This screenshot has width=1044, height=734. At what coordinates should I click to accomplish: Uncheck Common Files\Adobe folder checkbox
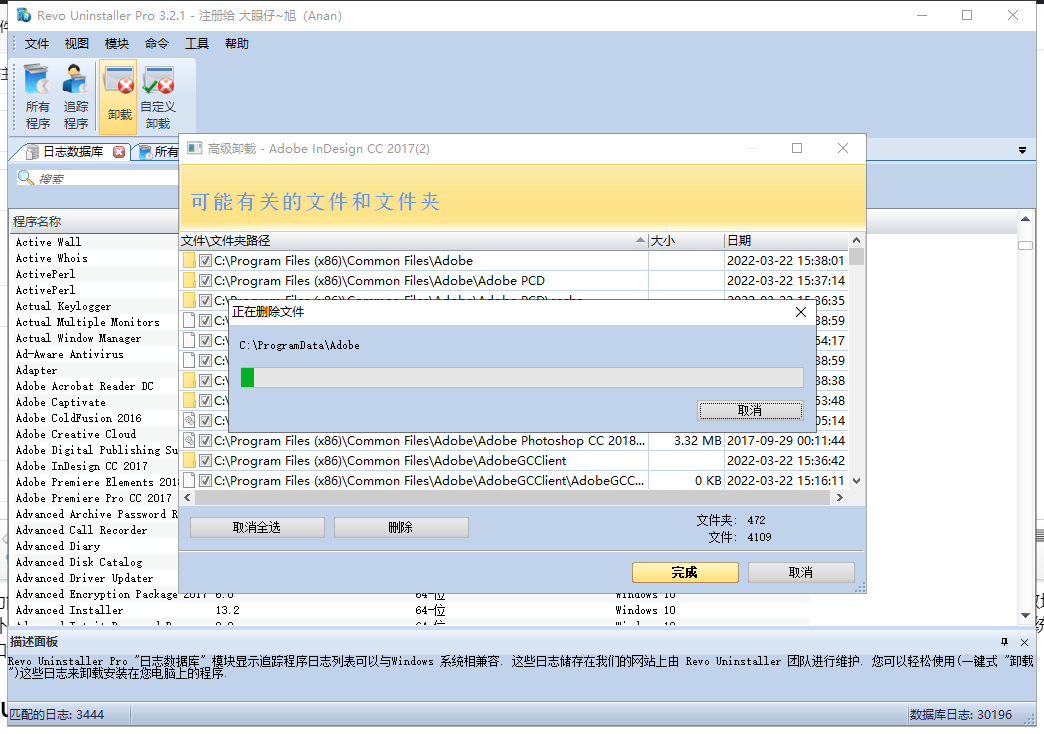[206, 260]
